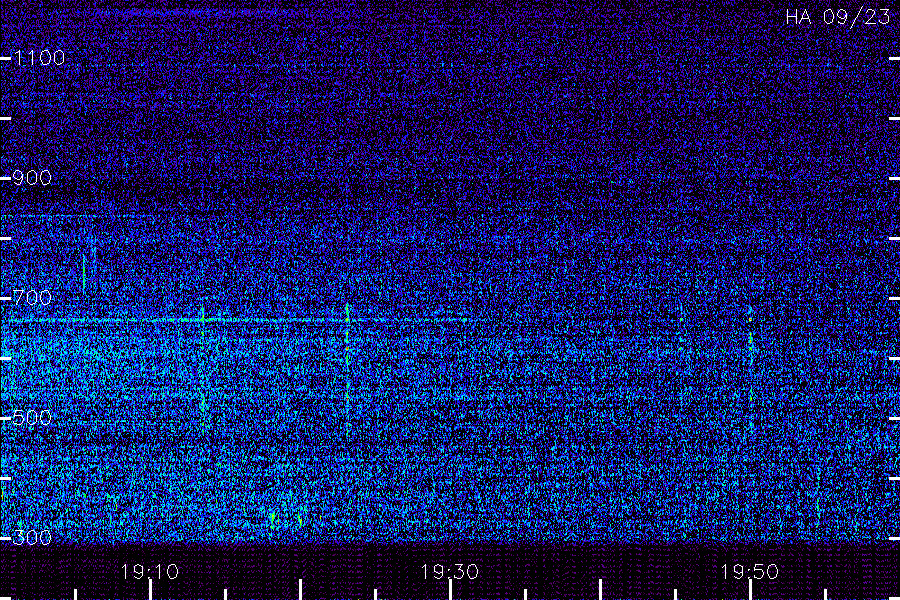Screen dimensions: 900x600
Task: Click the 19:30 time axis label
Action: pos(449,572)
